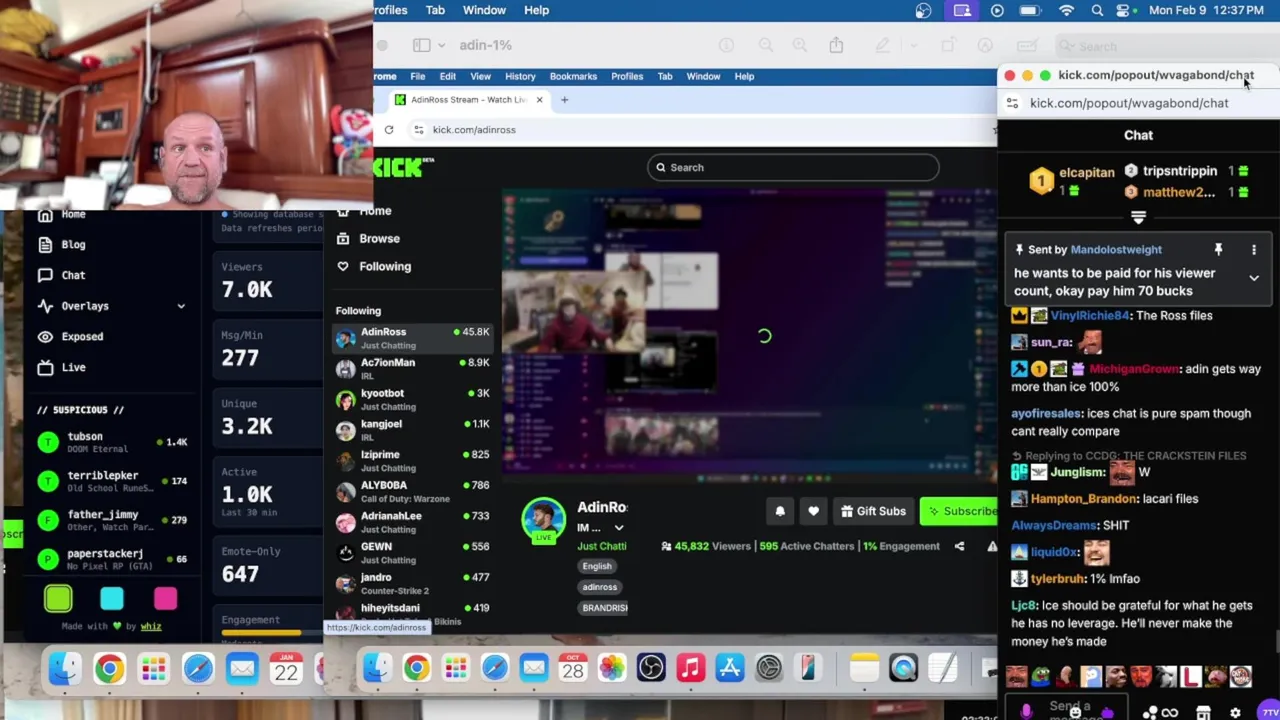
Task: Open the Live item in analytics sidebar
Action: pos(62,367)
